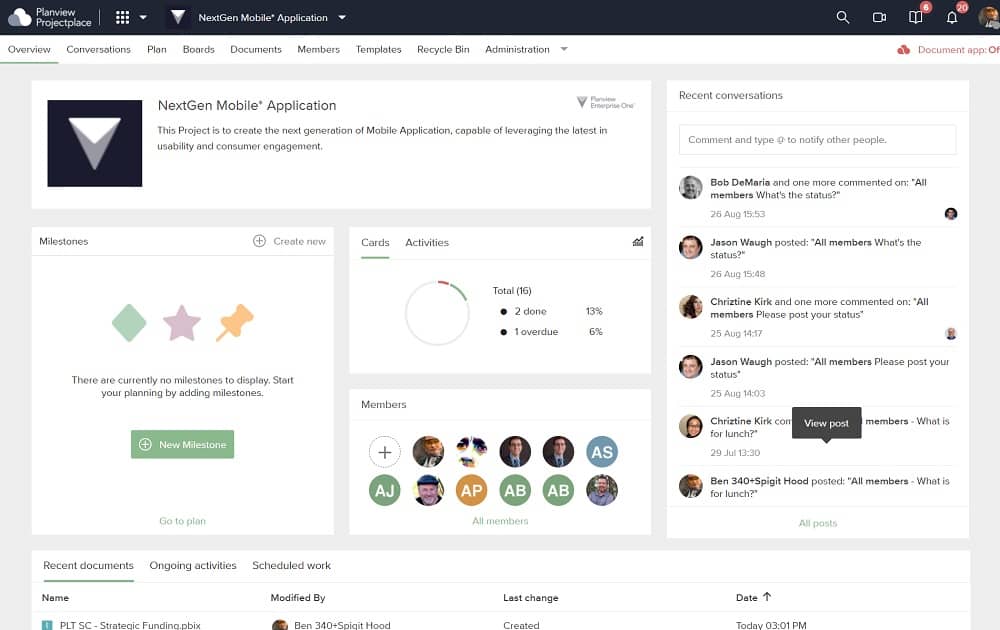The width and height of the screenshot is (1000, 630).
Task: Open the apps grid launcher
Action: click(122, 17)
